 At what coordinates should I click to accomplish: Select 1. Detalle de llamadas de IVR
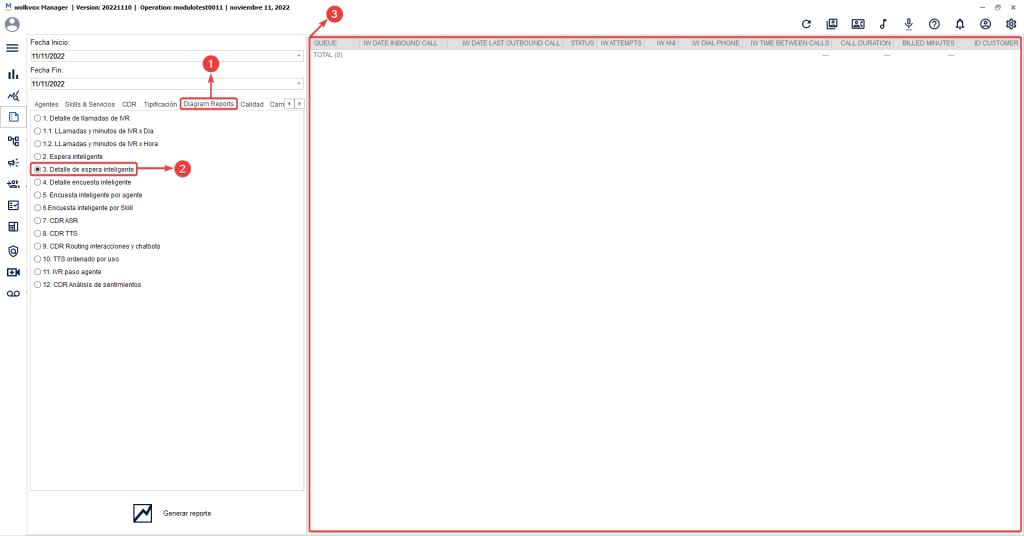pyautogui.click(x=82, y=118)
